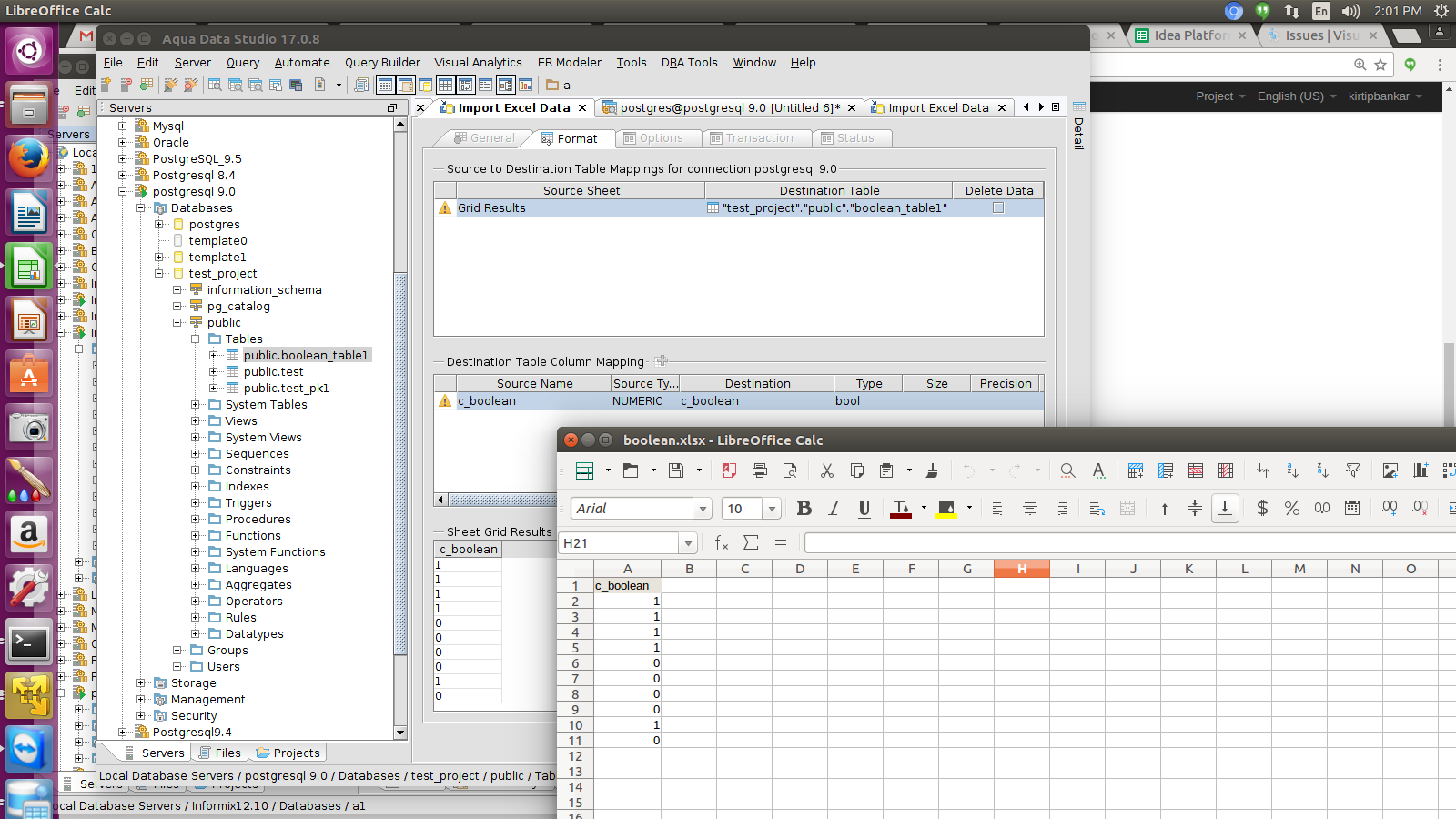1456x819 pixels.
Task: Toggle Delete Data checkbox for Grid Results
Action: (998, 207)
